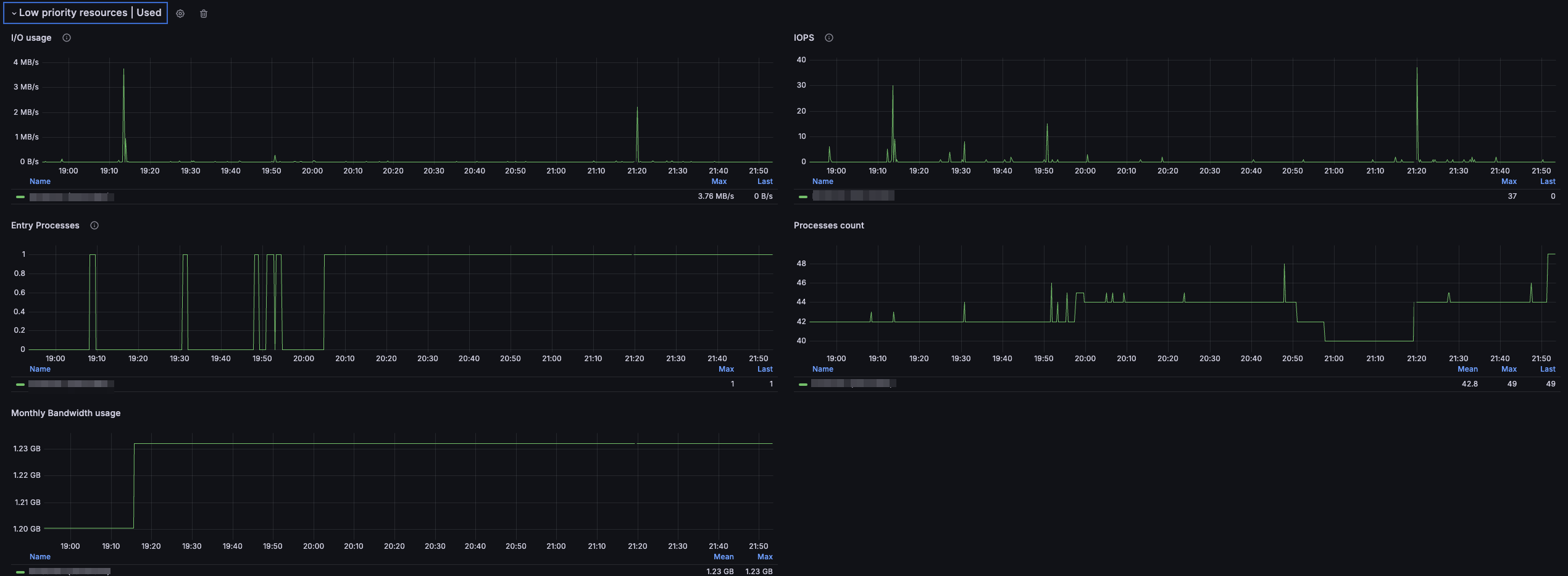Change the Monthly Bandwidth series color swatch

tap(20, 572)
